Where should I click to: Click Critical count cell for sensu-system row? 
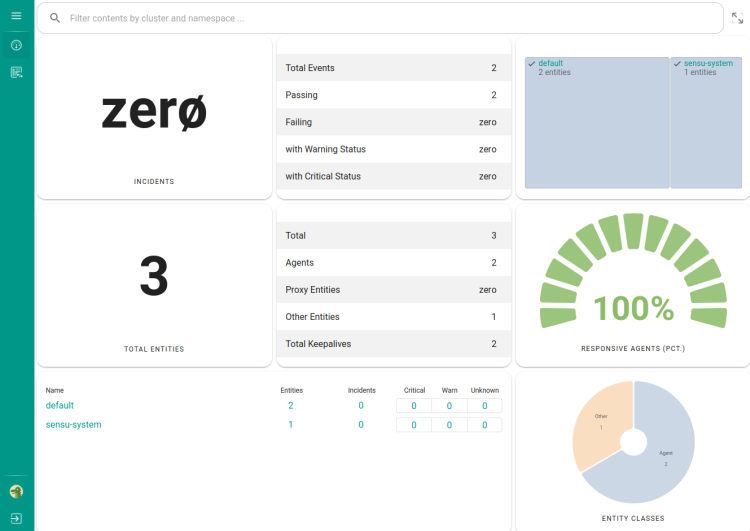click(414, 425)
